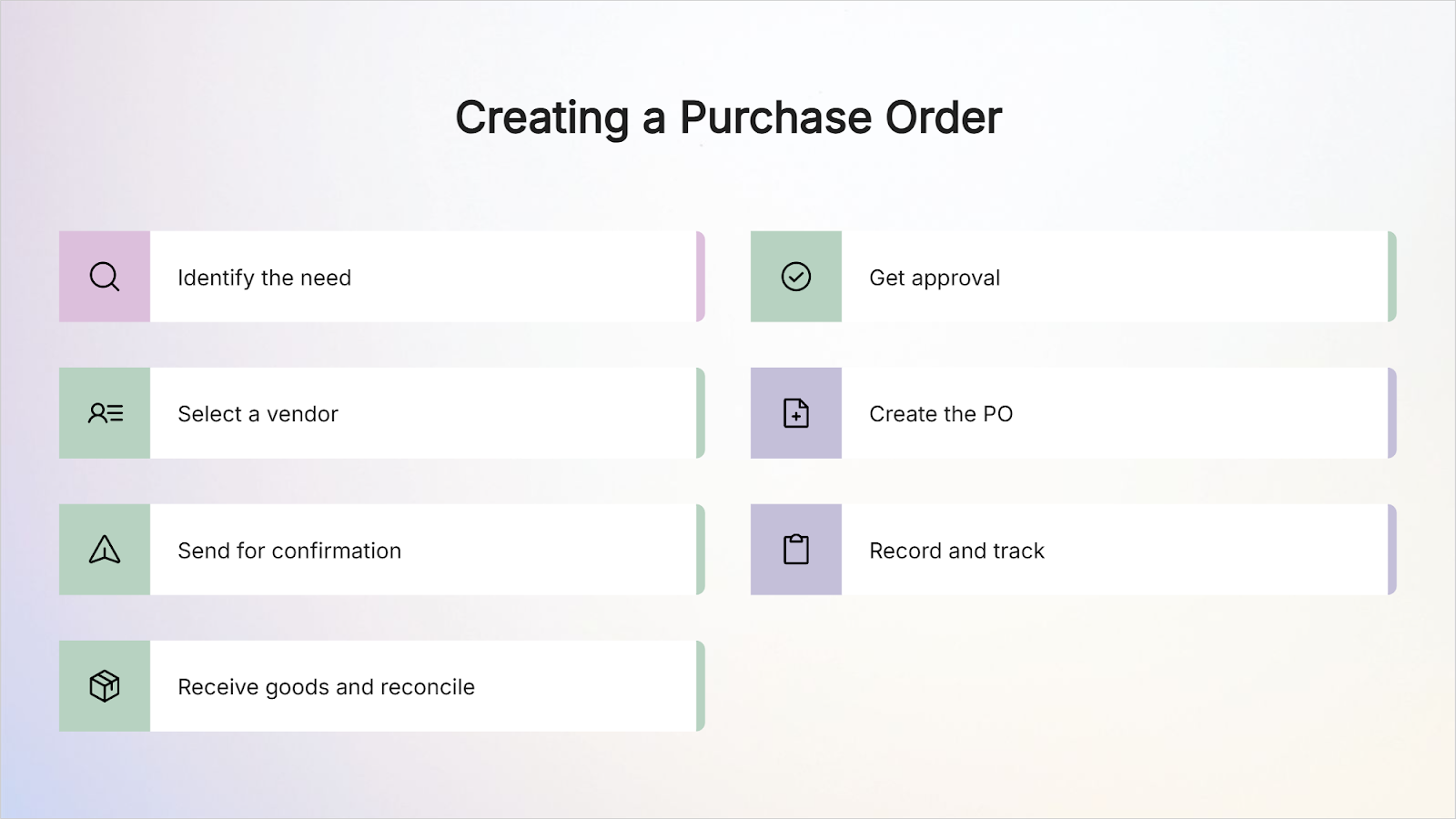Click the person list vendor icon
Image resolution: width=1456 pixels, height=819 pixels.
click(105, 413)
